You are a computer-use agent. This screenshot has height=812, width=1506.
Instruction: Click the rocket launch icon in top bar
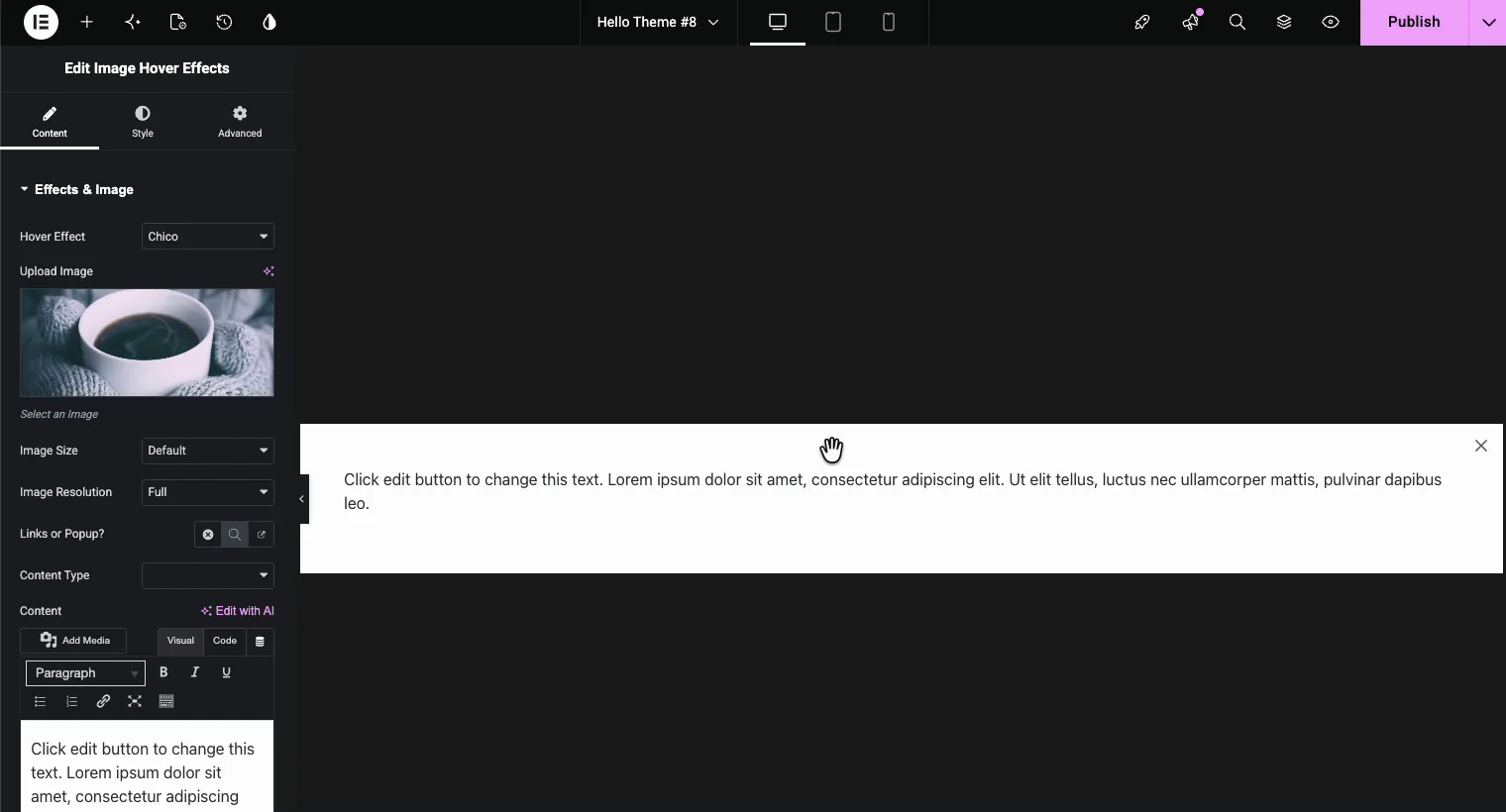(1142, 22)
